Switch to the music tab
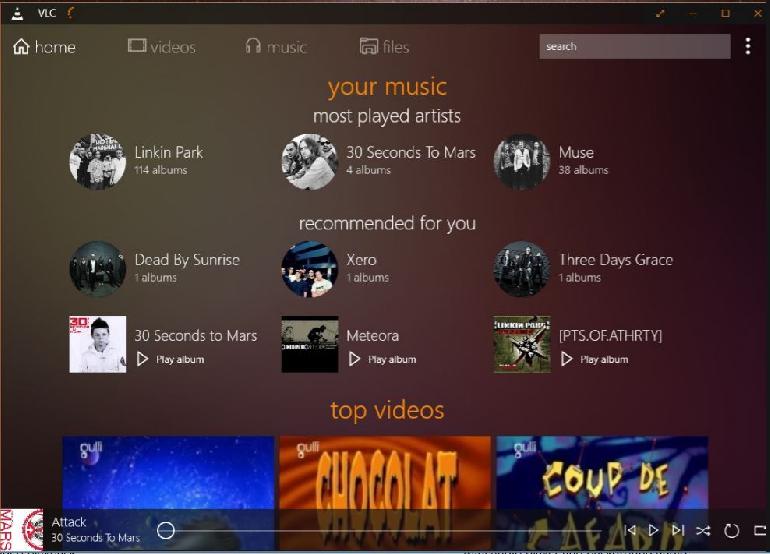The image size is (770, 554). (276, 47)
